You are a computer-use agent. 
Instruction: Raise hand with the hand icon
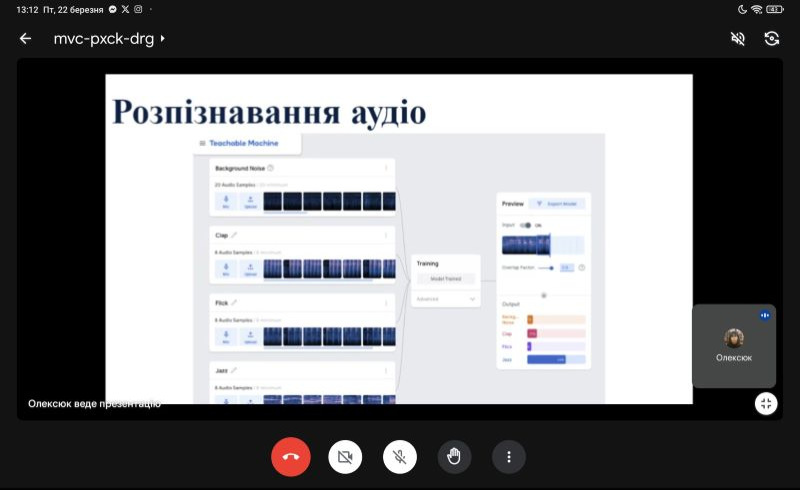pos(454,457)
